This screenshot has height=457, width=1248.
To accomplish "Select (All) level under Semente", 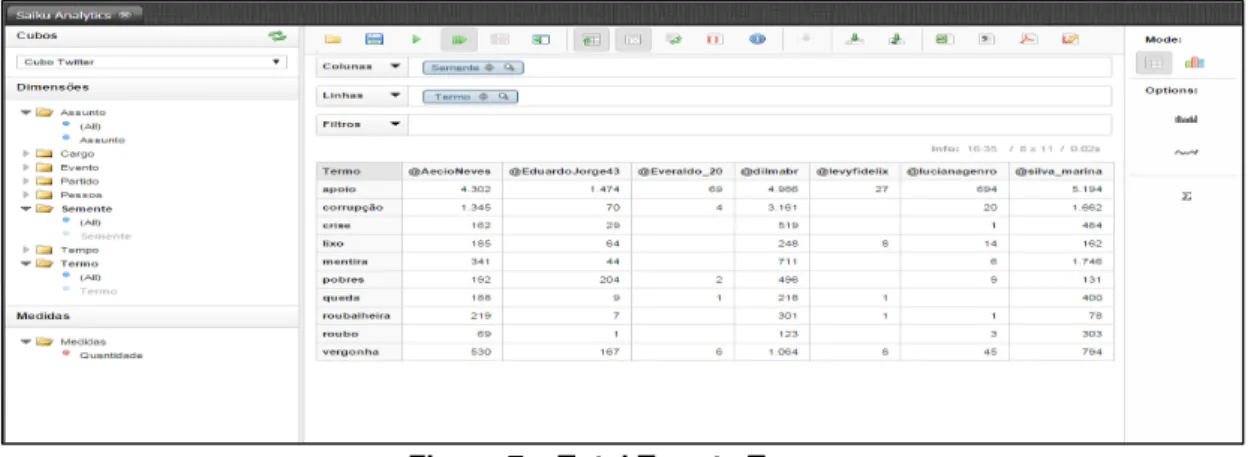I will click(89, 222).
